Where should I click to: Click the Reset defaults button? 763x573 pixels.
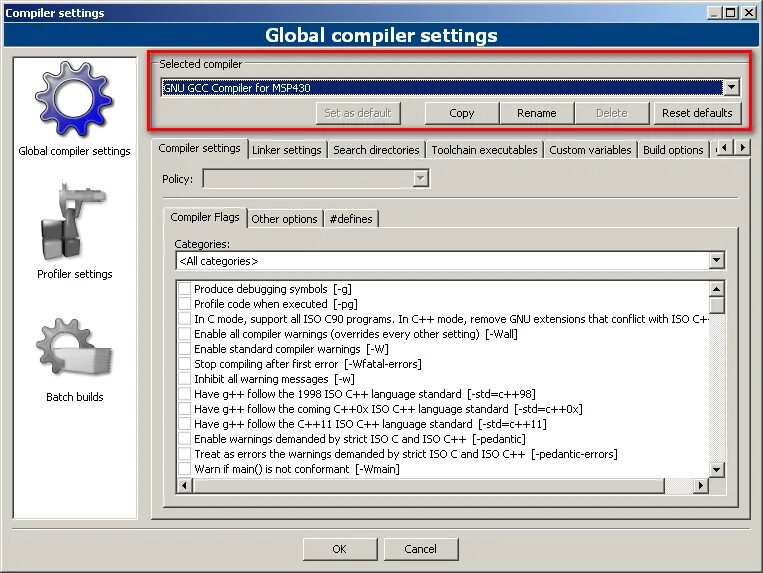click(697, 113)
